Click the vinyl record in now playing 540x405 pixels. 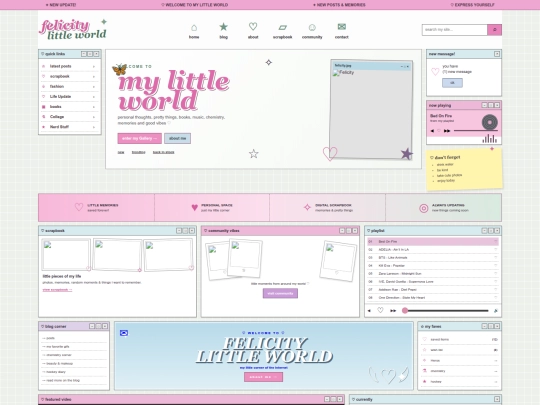pyautogui.click(x=490, y=122)
